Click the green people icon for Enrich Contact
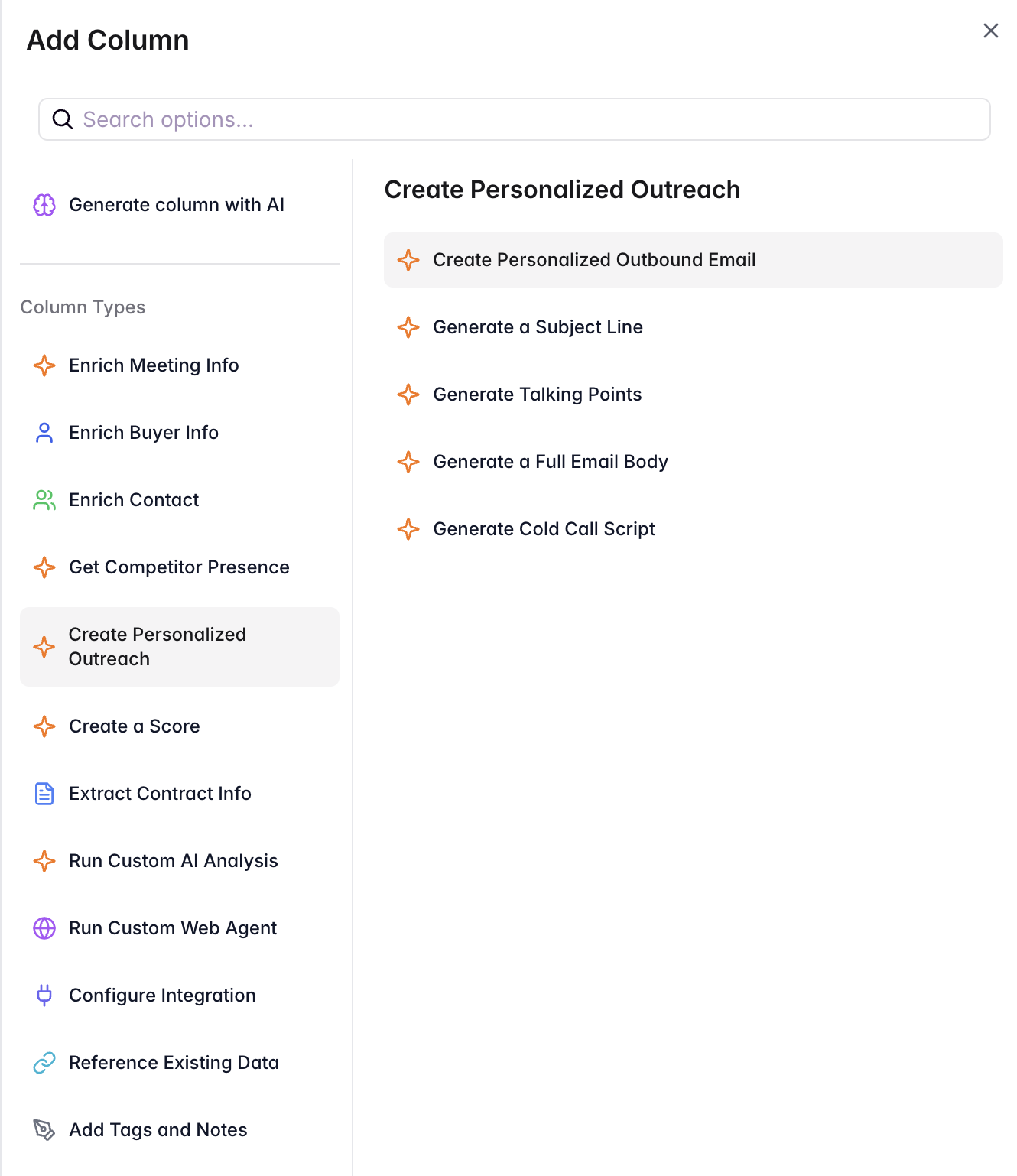 pyautogui.click(x=44, y=500)
